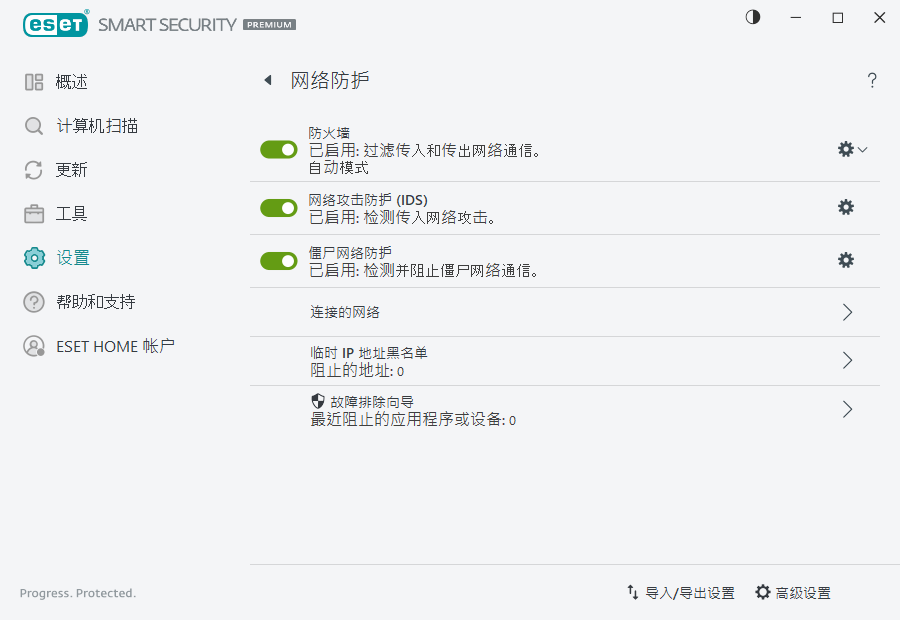Toggle 僵尸网络防护 off
This screenshot has width=900, height=620.
278,260
